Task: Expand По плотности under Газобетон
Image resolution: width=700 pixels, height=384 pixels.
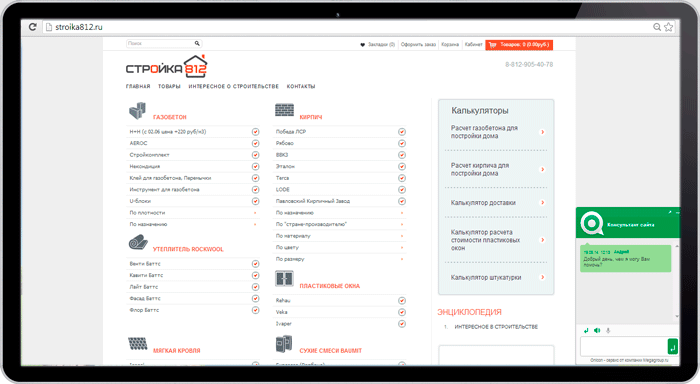Action: click(x=255, y=213)
